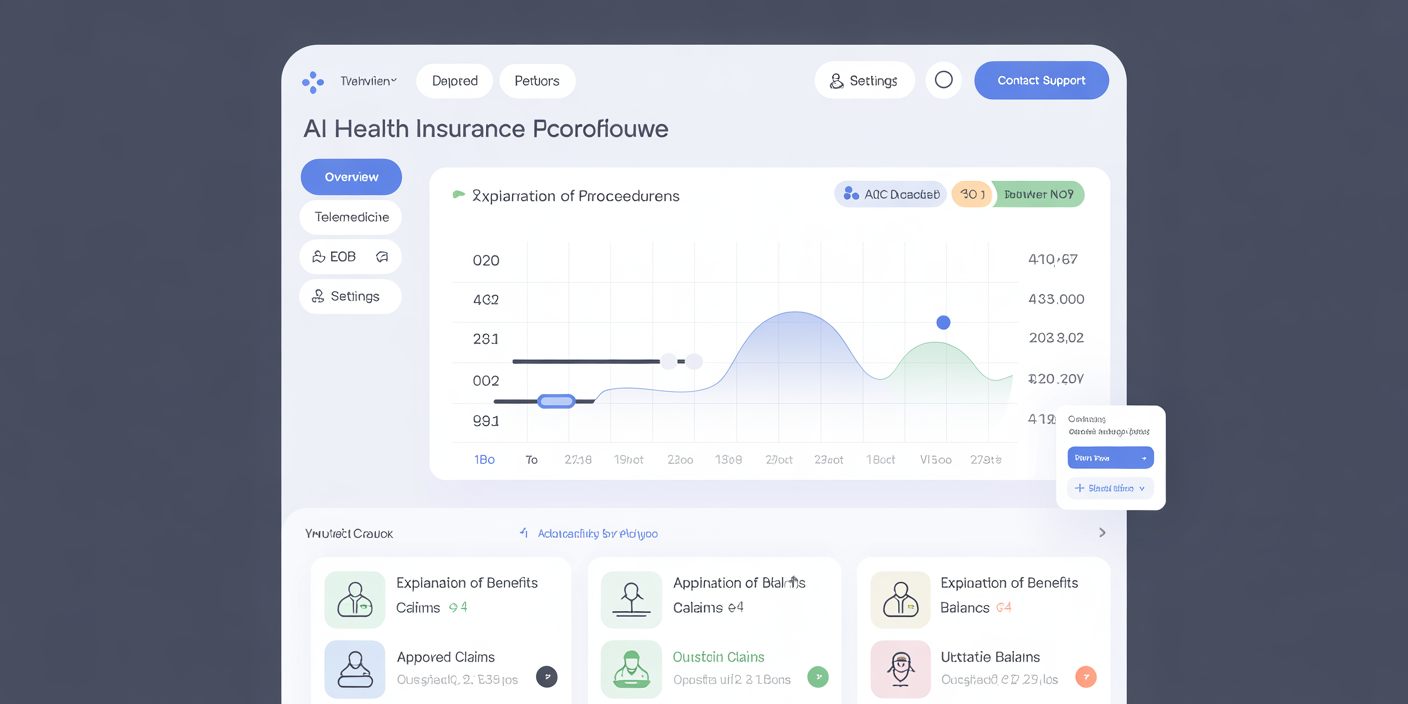This screenshot has width=1408, height=704.
Task: Click the small icon before the blue link
Action: [x=523, y=533]
